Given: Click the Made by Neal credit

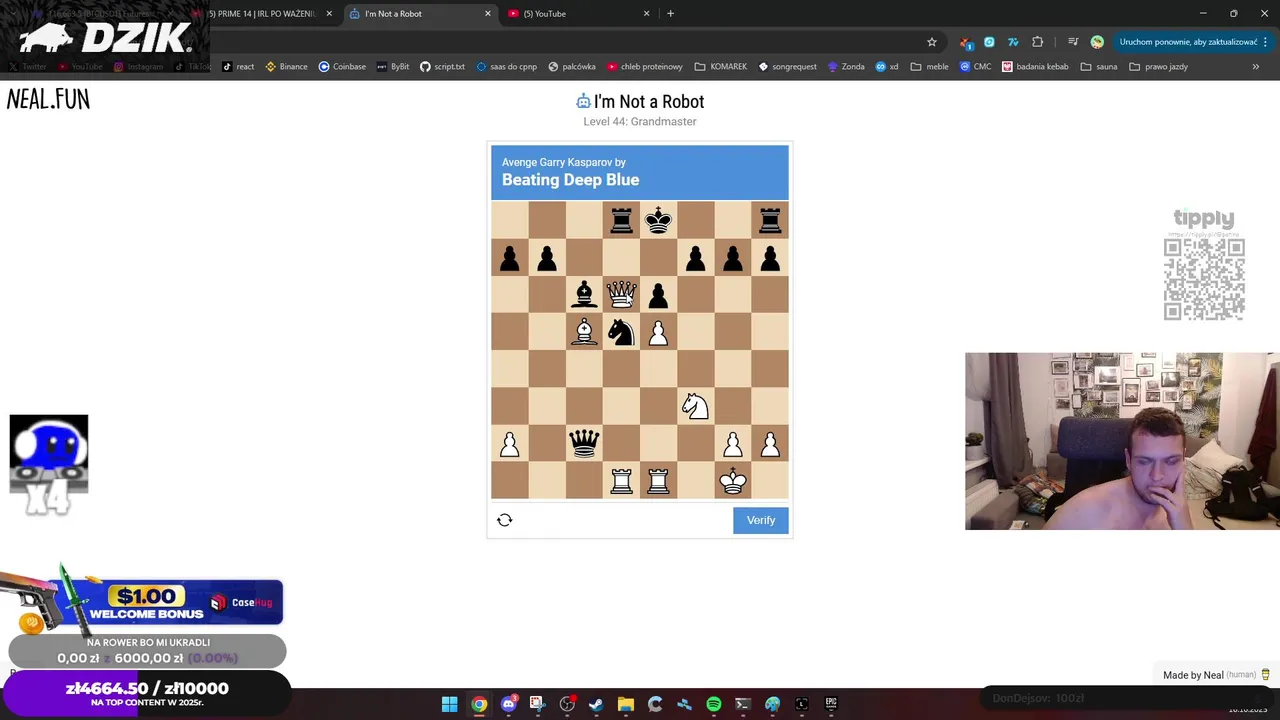Looking at the screenshot, I should click(x=1215, y=675).
